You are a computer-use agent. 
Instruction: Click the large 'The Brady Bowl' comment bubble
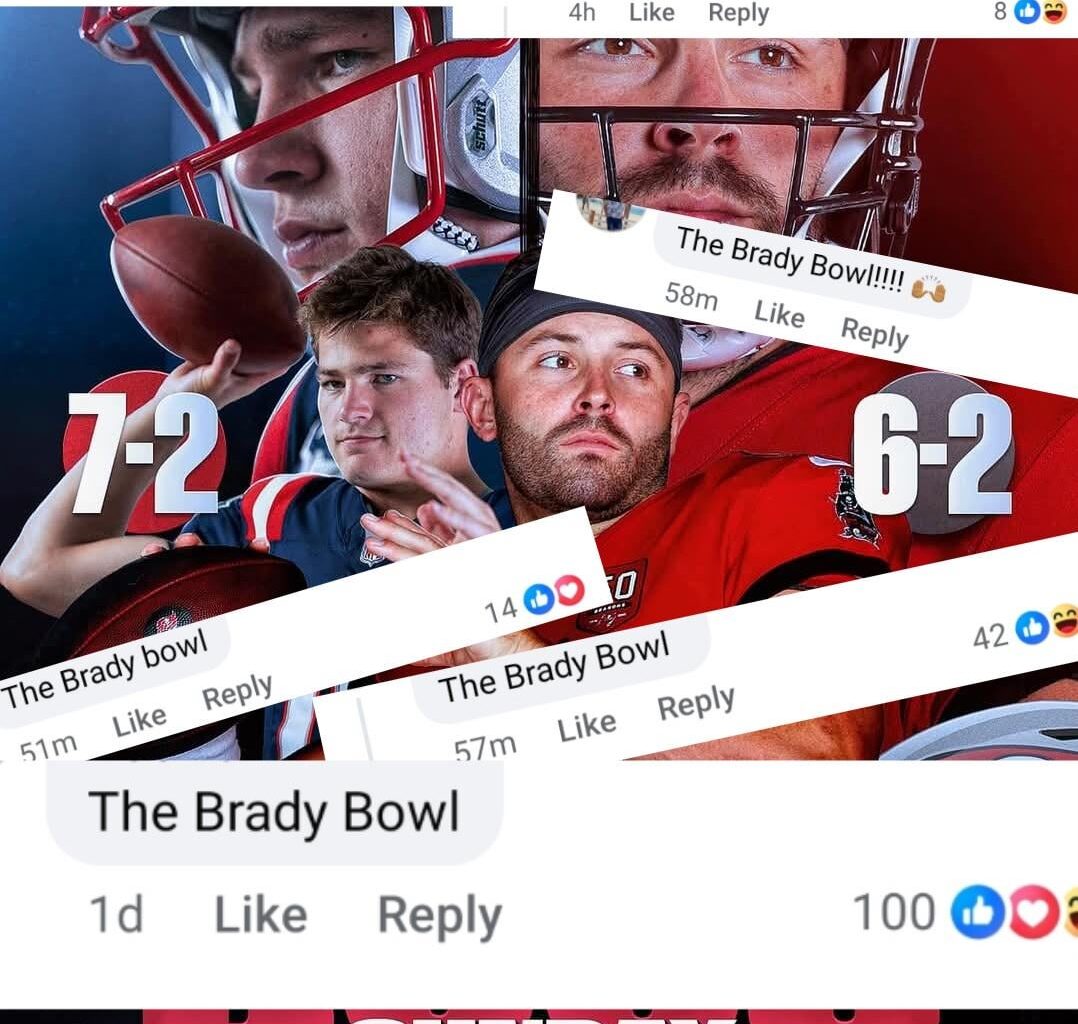coord(274,811)
